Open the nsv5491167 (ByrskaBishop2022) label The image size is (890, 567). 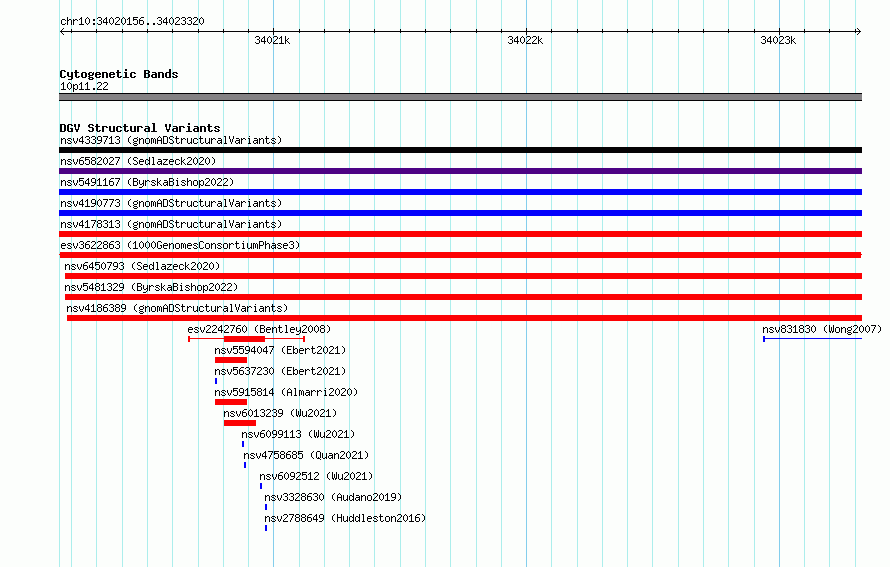click(147, 182)
